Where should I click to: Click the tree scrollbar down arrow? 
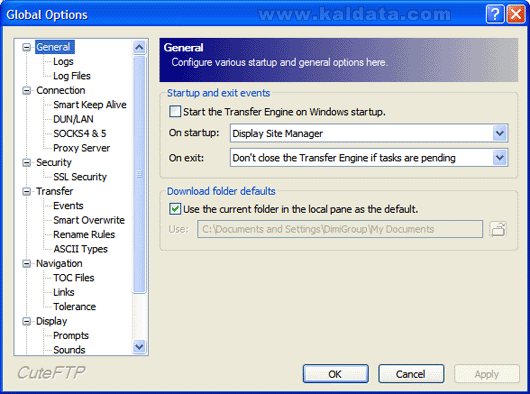pos(139,347)
